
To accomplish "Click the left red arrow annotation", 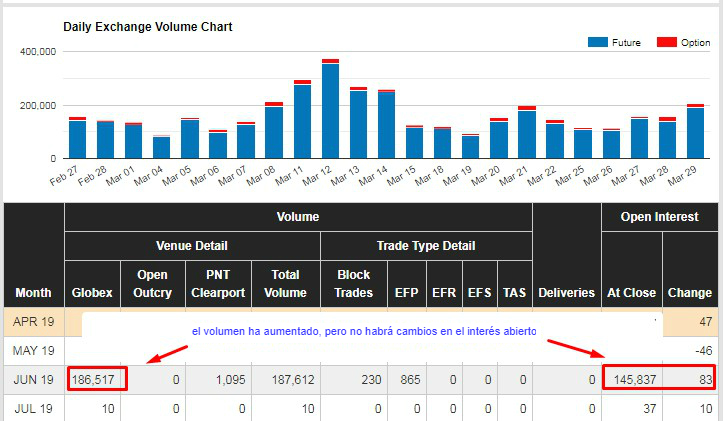I will [165, 352].
